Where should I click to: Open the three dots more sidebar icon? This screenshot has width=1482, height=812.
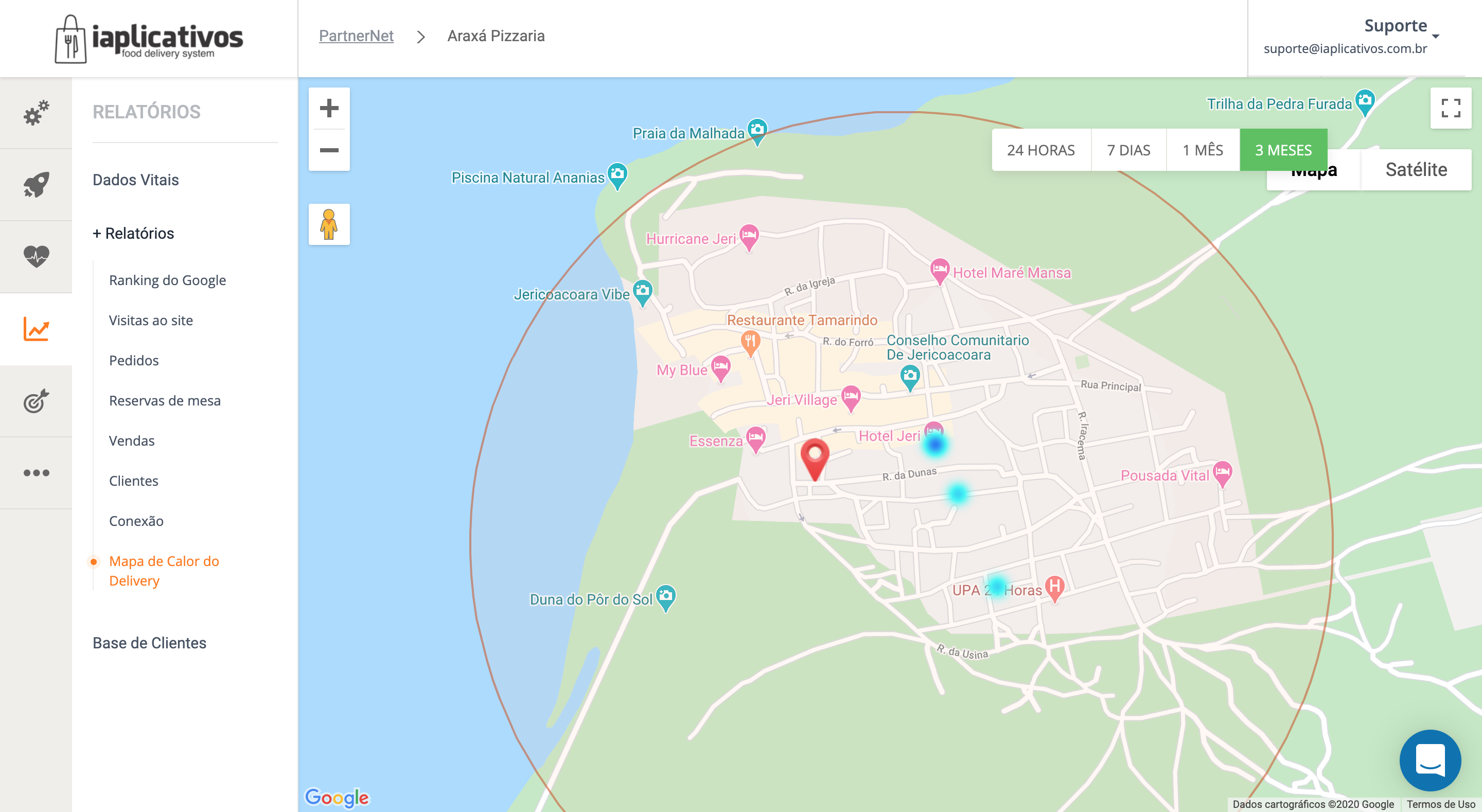pyautogui.click(x=36, y=473)
